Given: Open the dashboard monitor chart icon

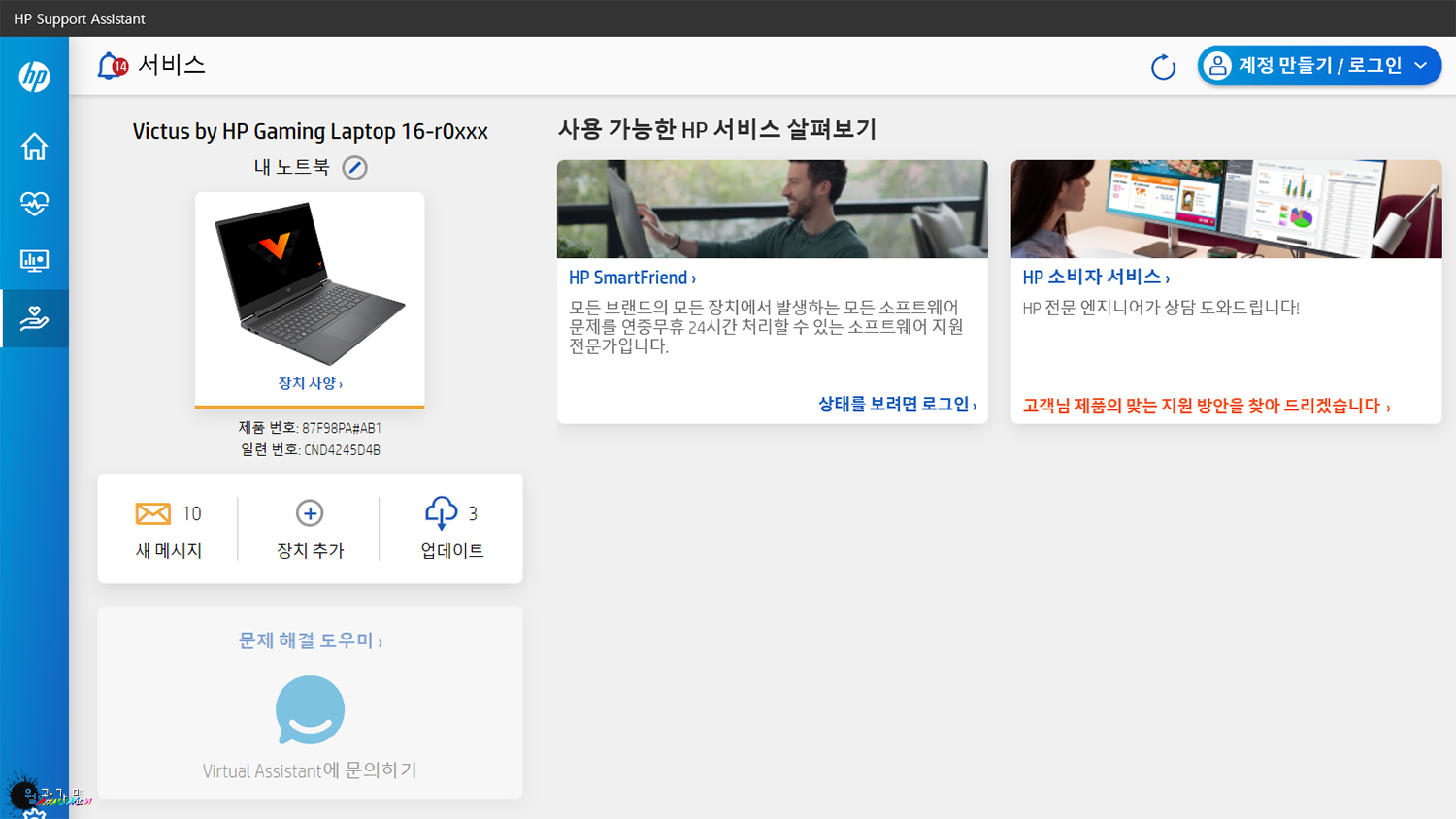Looking at the screenshot, I should (34, 261).
